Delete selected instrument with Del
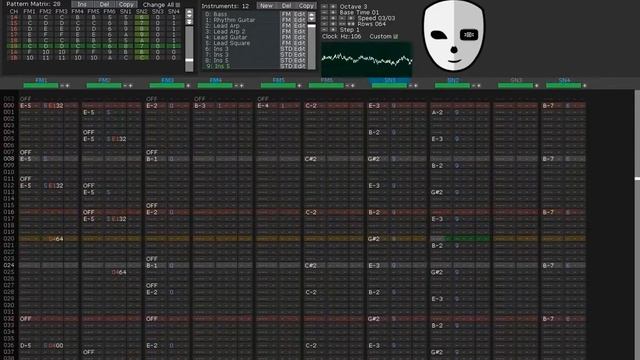The image size is (640, 360). point(287,6)
